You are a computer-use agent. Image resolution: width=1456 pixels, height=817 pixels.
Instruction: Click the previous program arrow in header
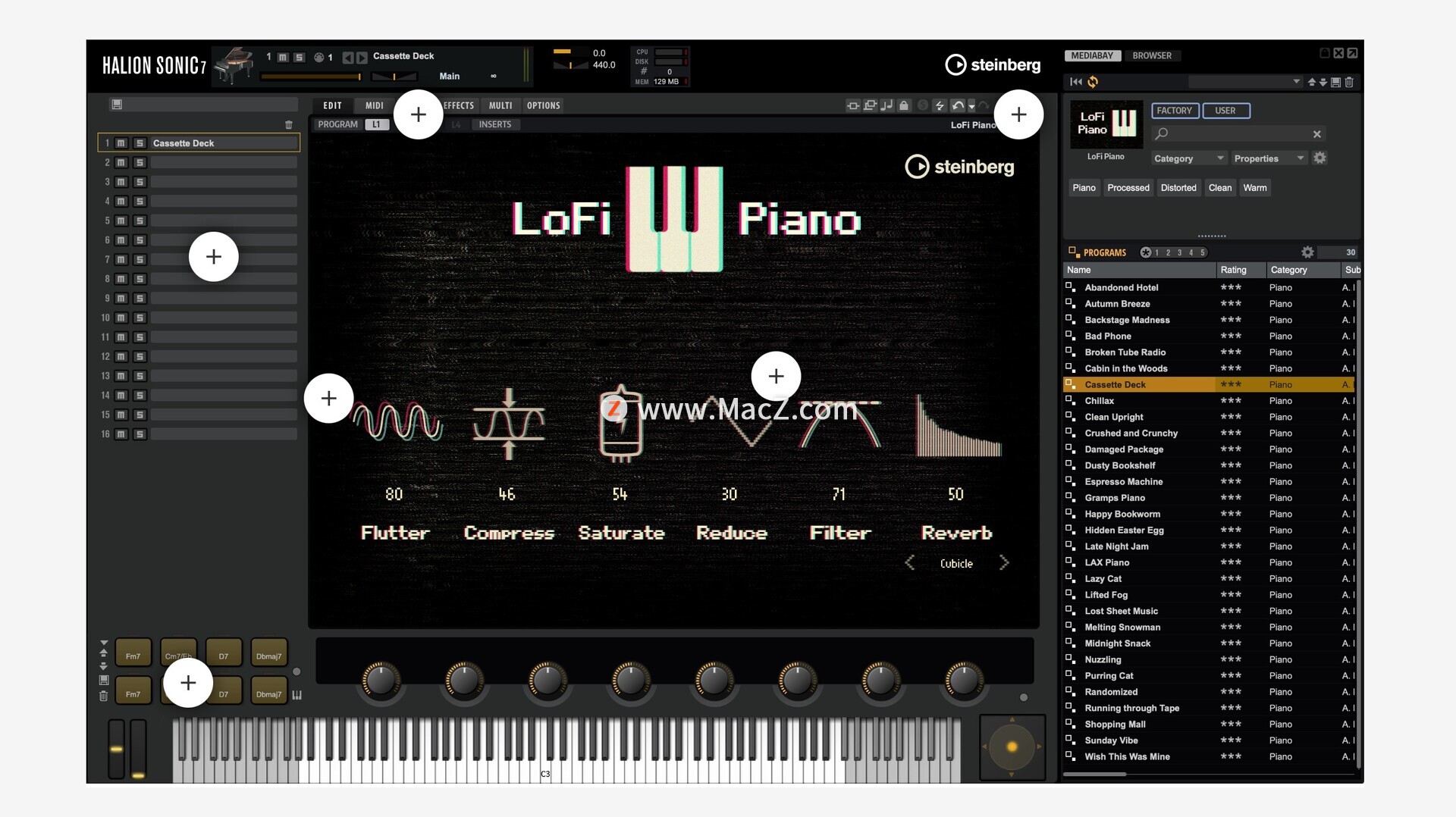click(347, 58)
